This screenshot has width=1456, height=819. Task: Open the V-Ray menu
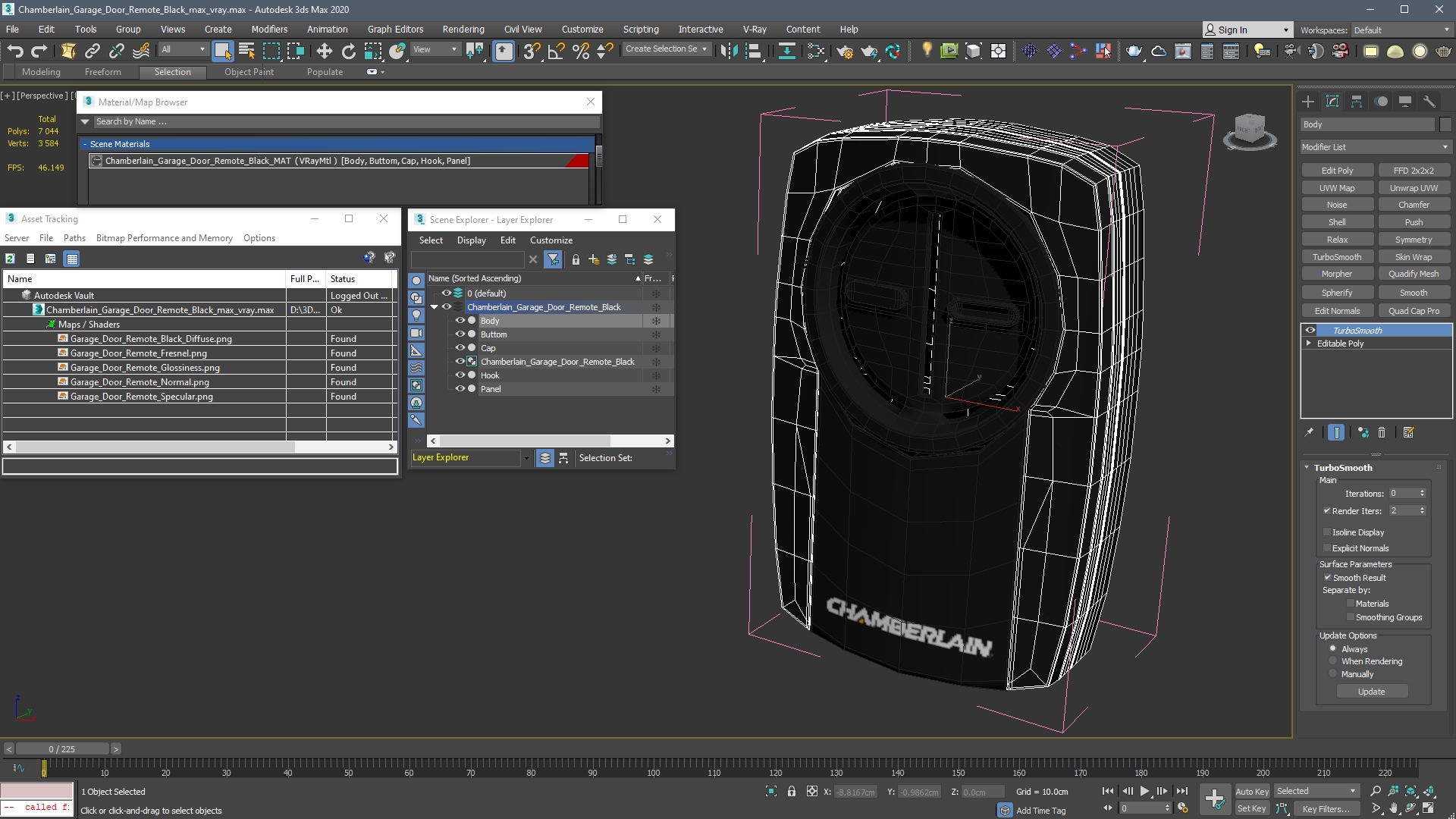pos(754,29)
